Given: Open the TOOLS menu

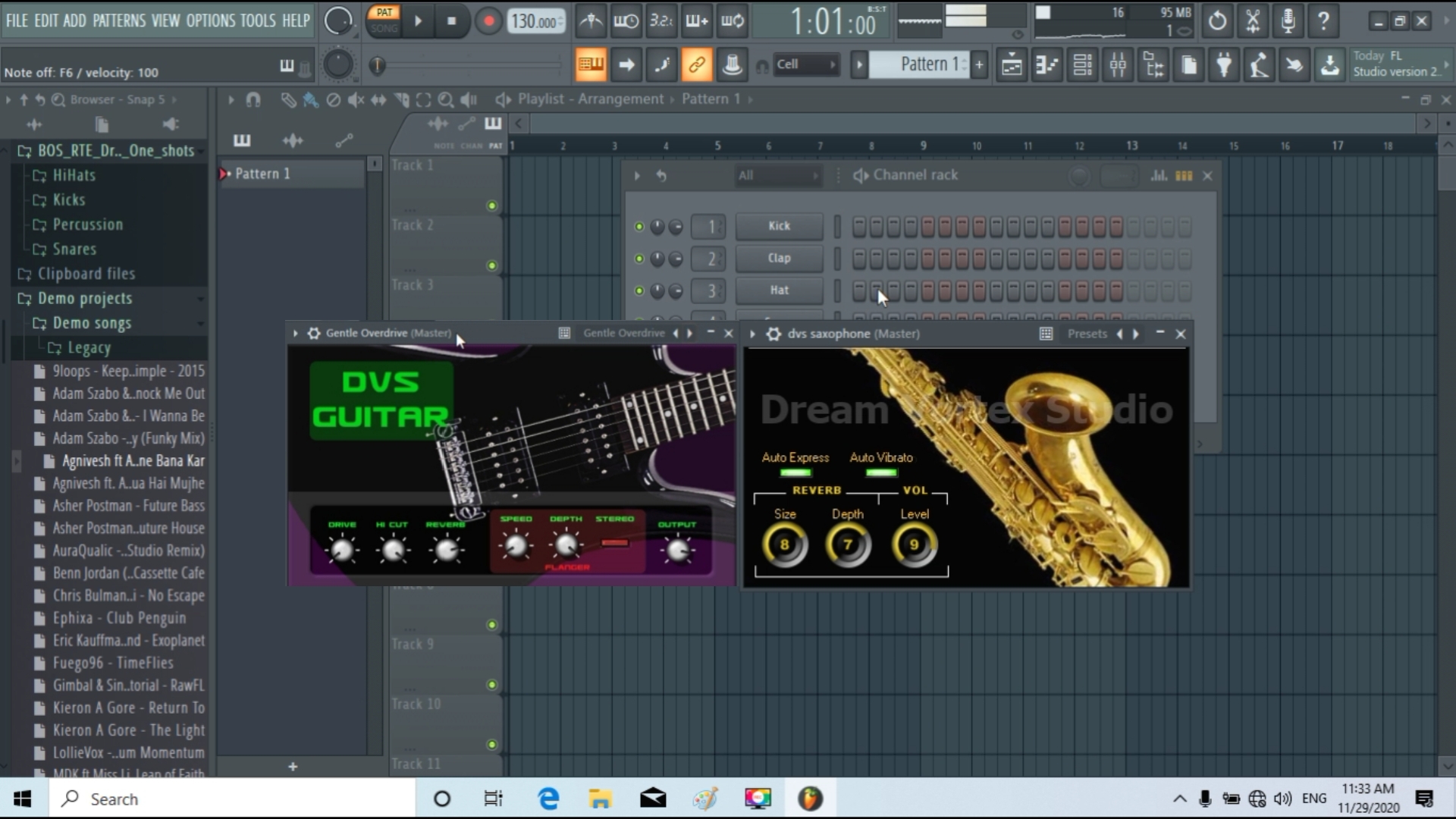Looking at the screenshot, I should click(x=257, y=20).
